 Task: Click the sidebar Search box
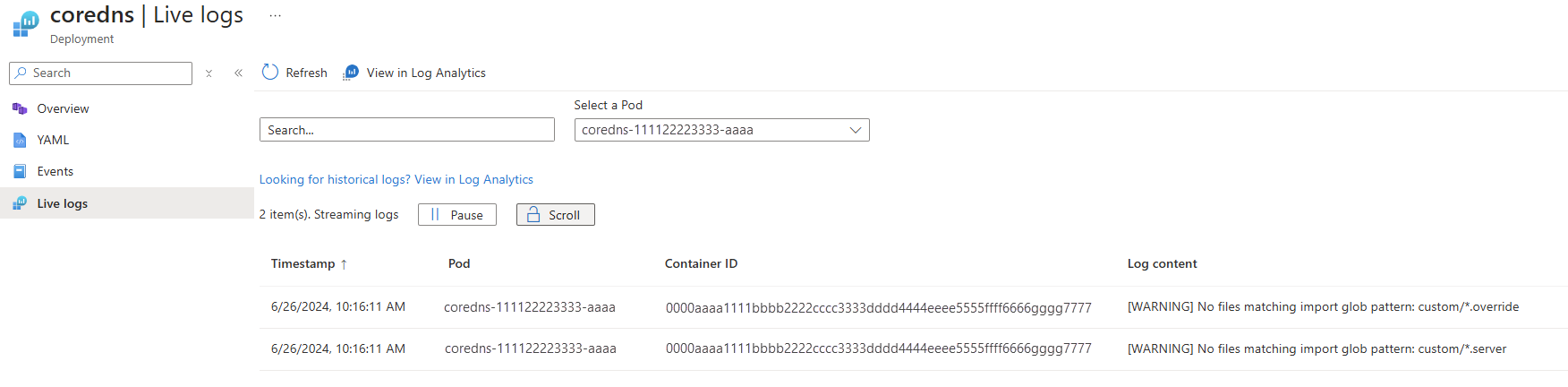pos(101,73)
